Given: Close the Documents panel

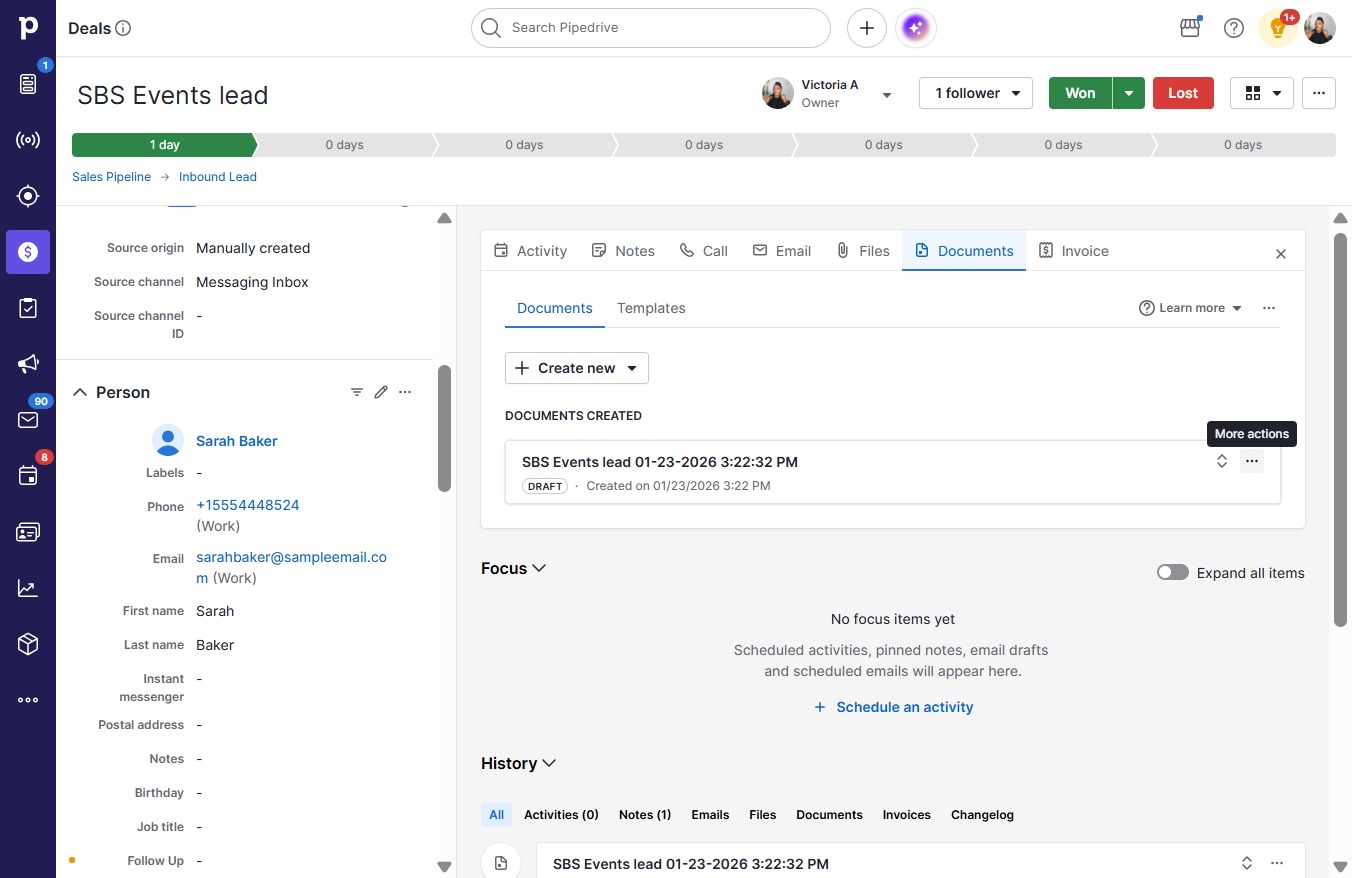Looking at the screenshot, I should click(x=1281, y=254).
